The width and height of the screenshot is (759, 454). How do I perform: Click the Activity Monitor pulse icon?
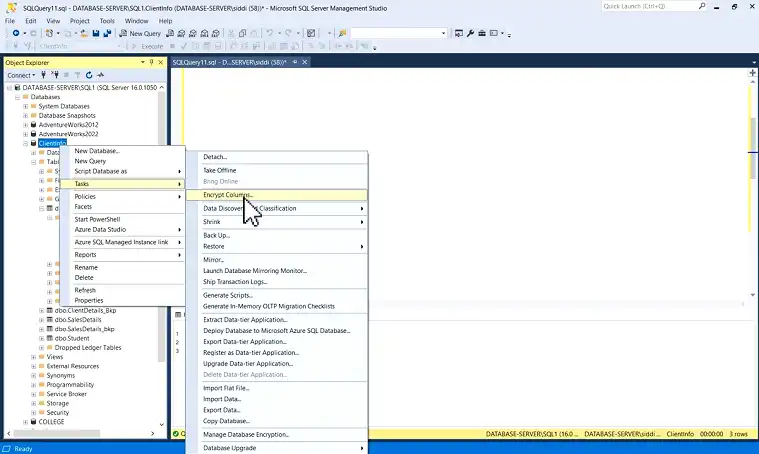pos(100,75)
